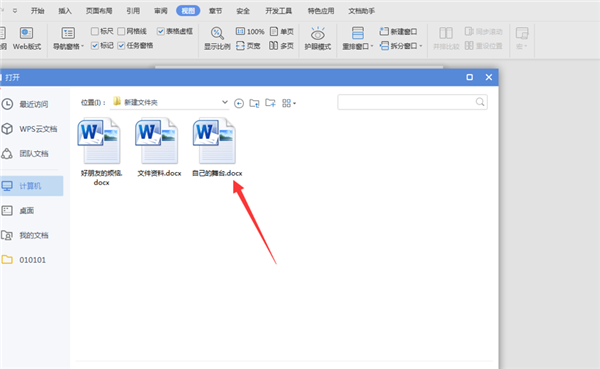Open 新建窗口 new window
This screenshot has width=600, height=369.
click(398, 31)
